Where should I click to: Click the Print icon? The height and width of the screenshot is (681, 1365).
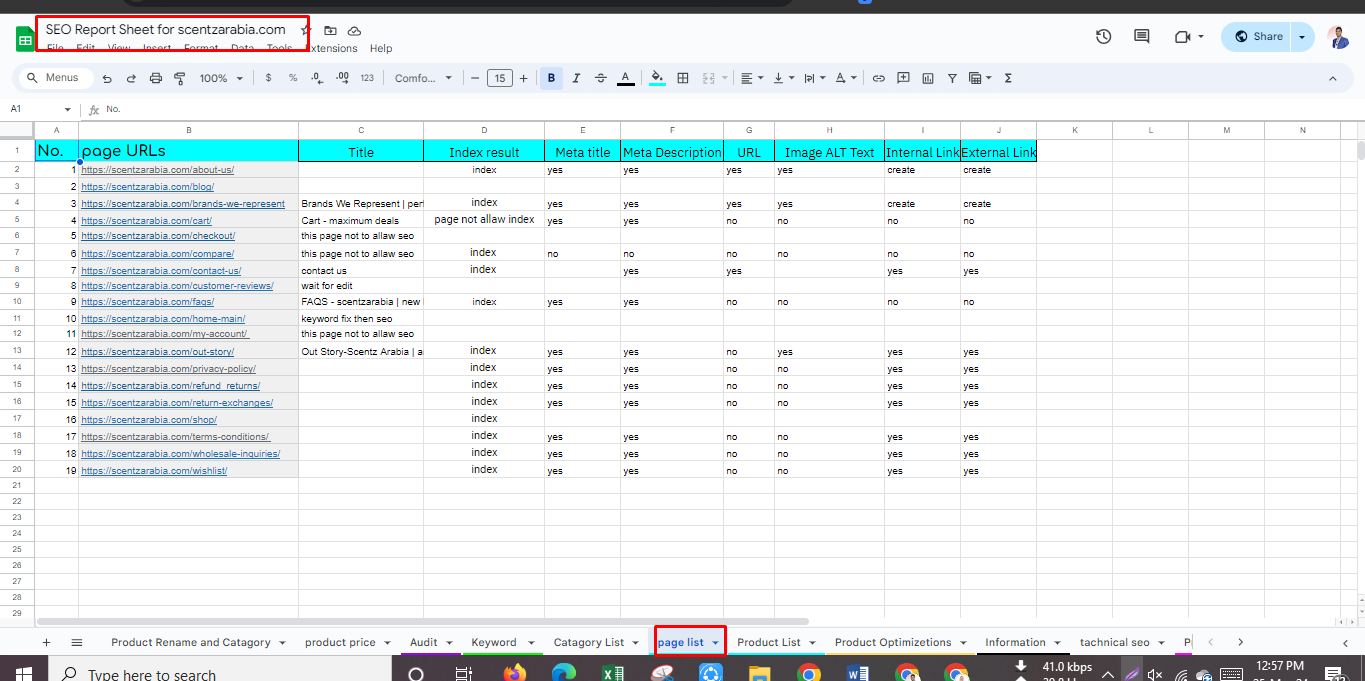[x=156, y=78]
